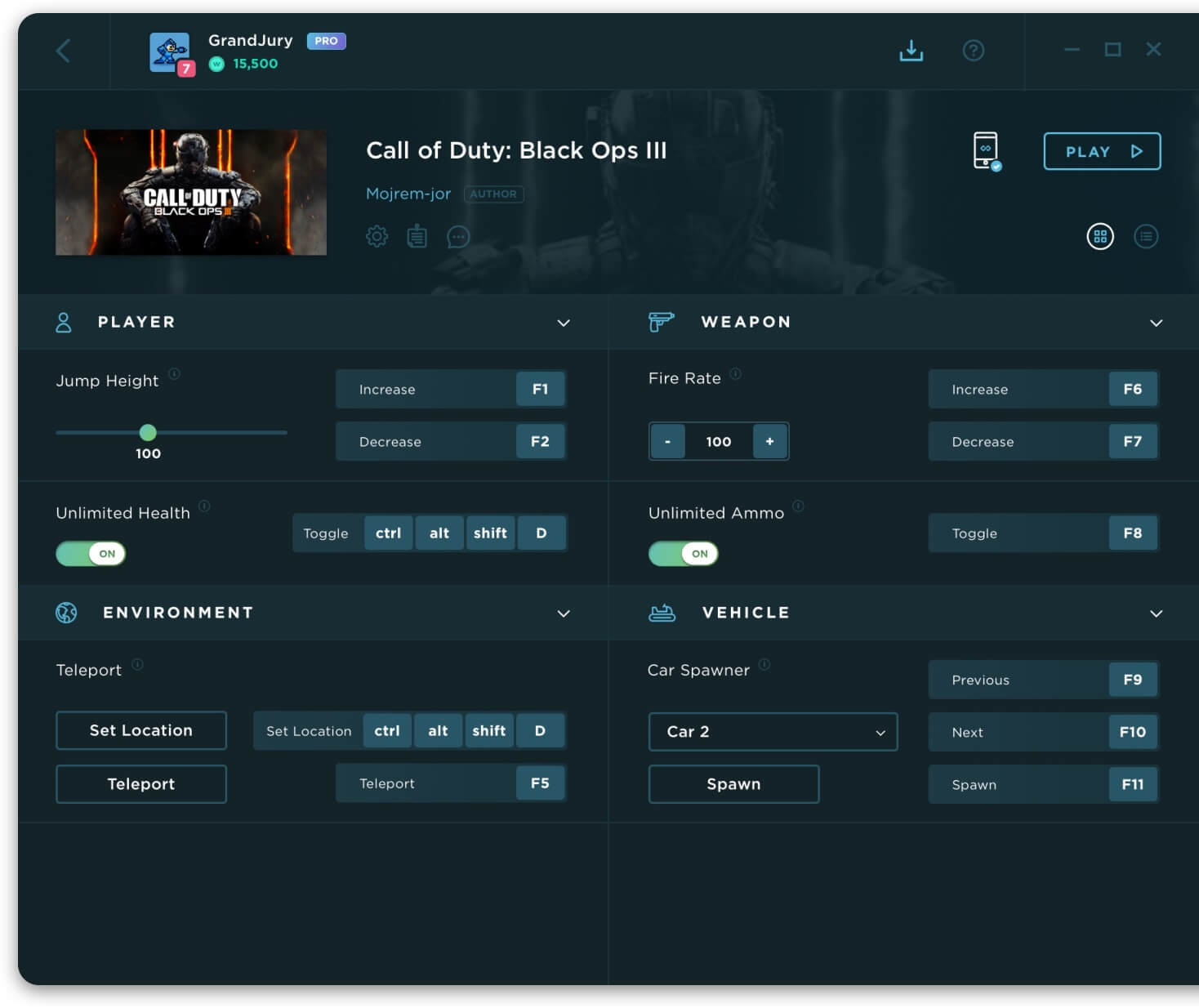Click the globe icon on the Environment section
The height and width of the screenshot is (1008, 1199).
click(66, 612)
